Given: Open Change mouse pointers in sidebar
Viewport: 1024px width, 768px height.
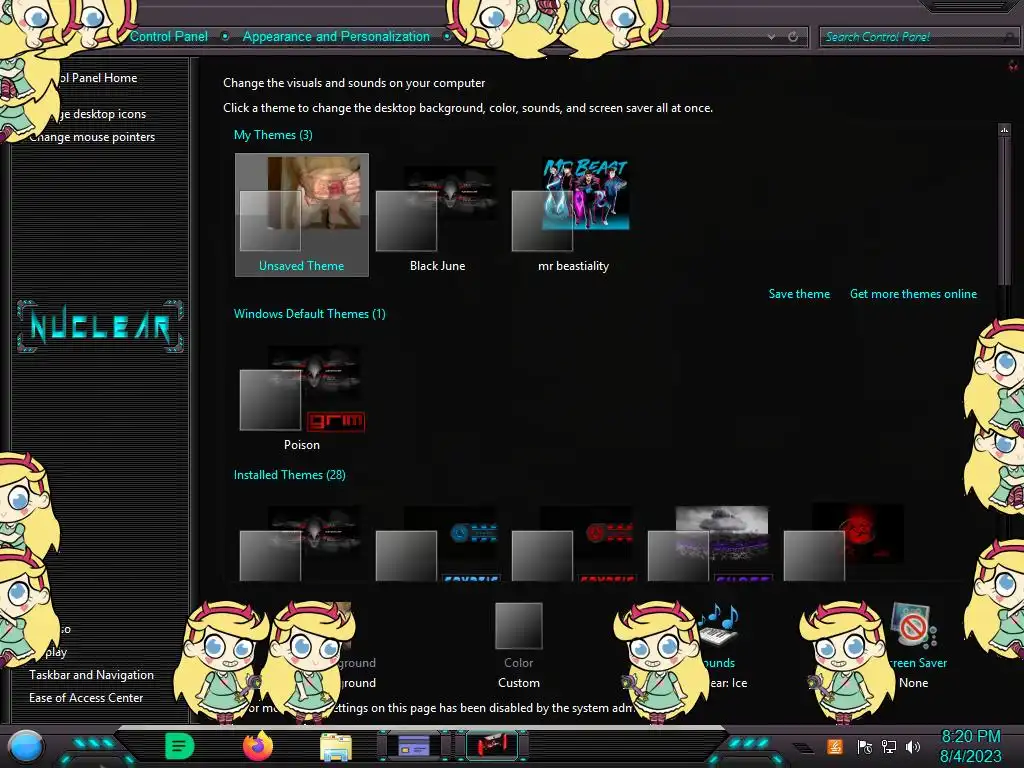Looking at the screenshot, I should click(92, 136).
